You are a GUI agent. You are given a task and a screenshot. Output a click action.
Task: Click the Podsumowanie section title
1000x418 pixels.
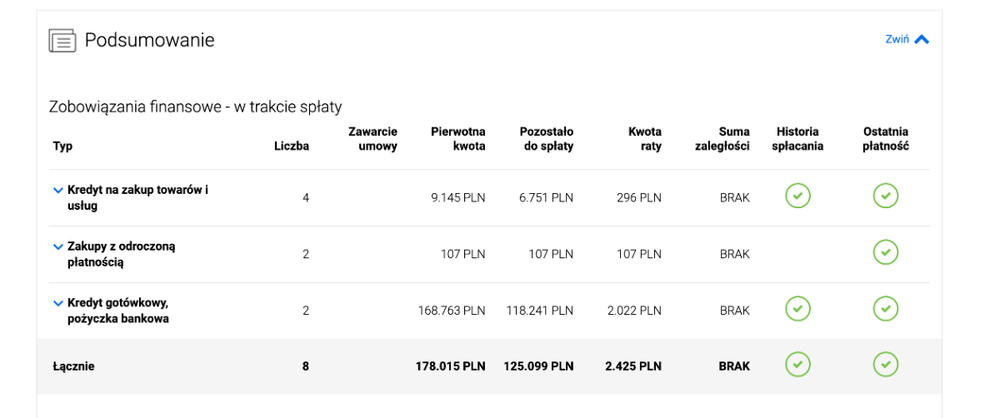coord(150,40)
